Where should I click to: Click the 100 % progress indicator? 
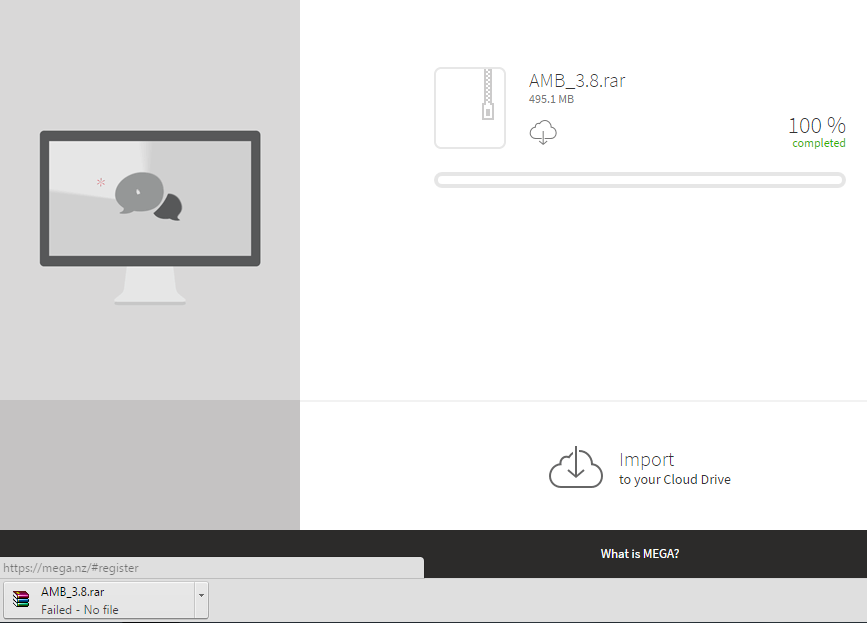pyautogui.click(x=816, y=125)
